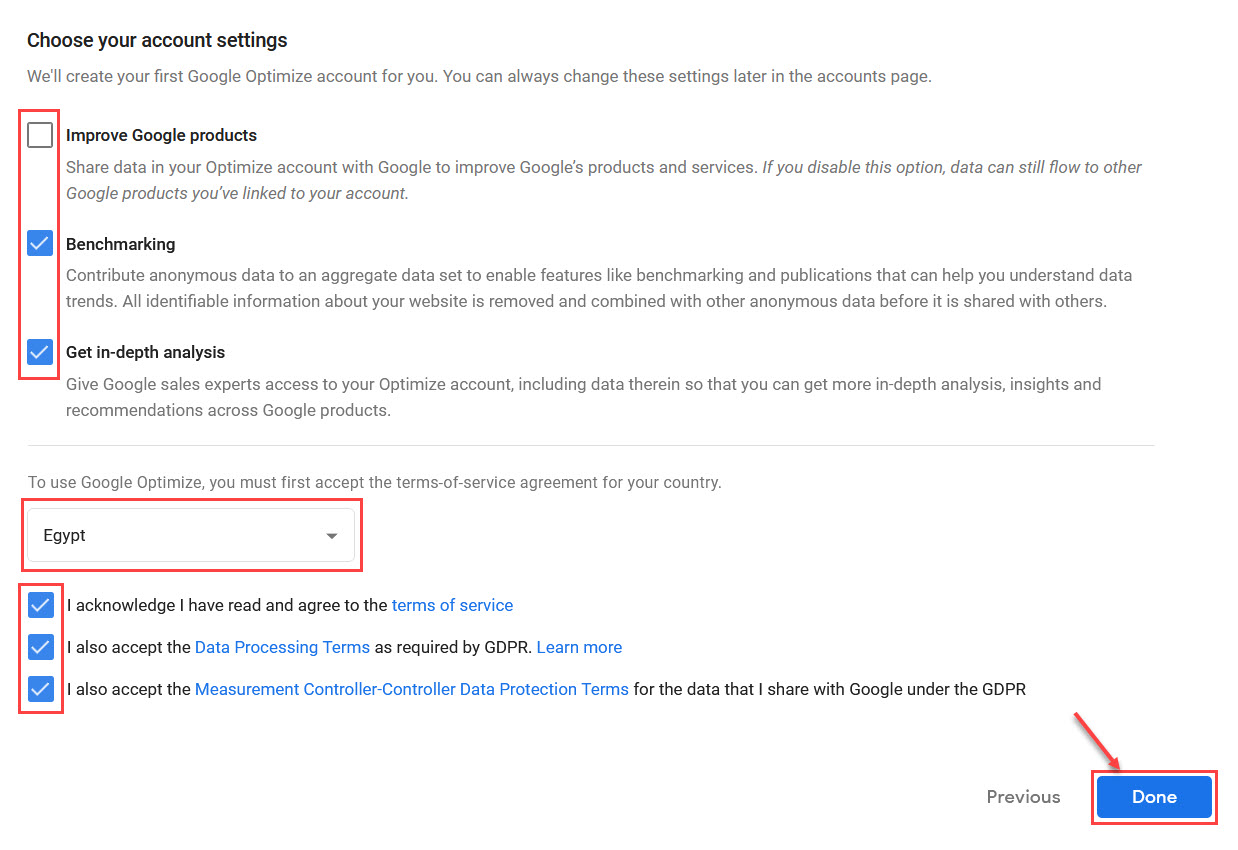The image size is (1238, 850).
Task: Click the Choose your account settings heading
Action: click(157, 41)
